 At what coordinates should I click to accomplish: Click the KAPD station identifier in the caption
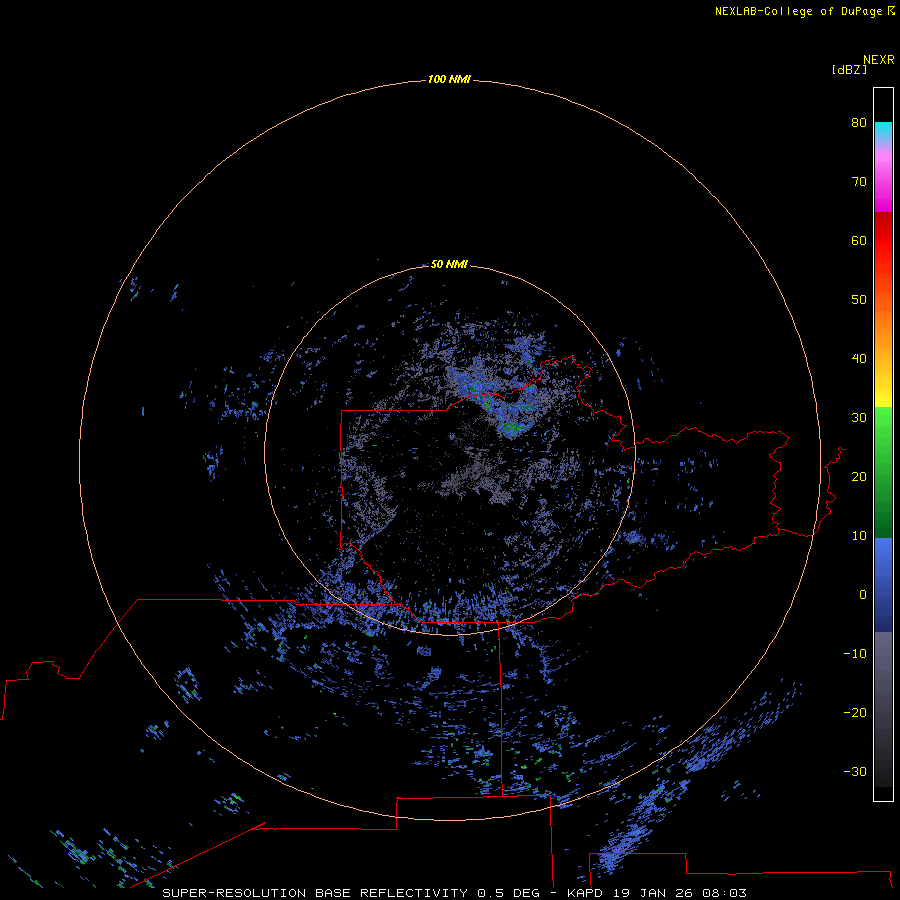click(x=584, y=893)
